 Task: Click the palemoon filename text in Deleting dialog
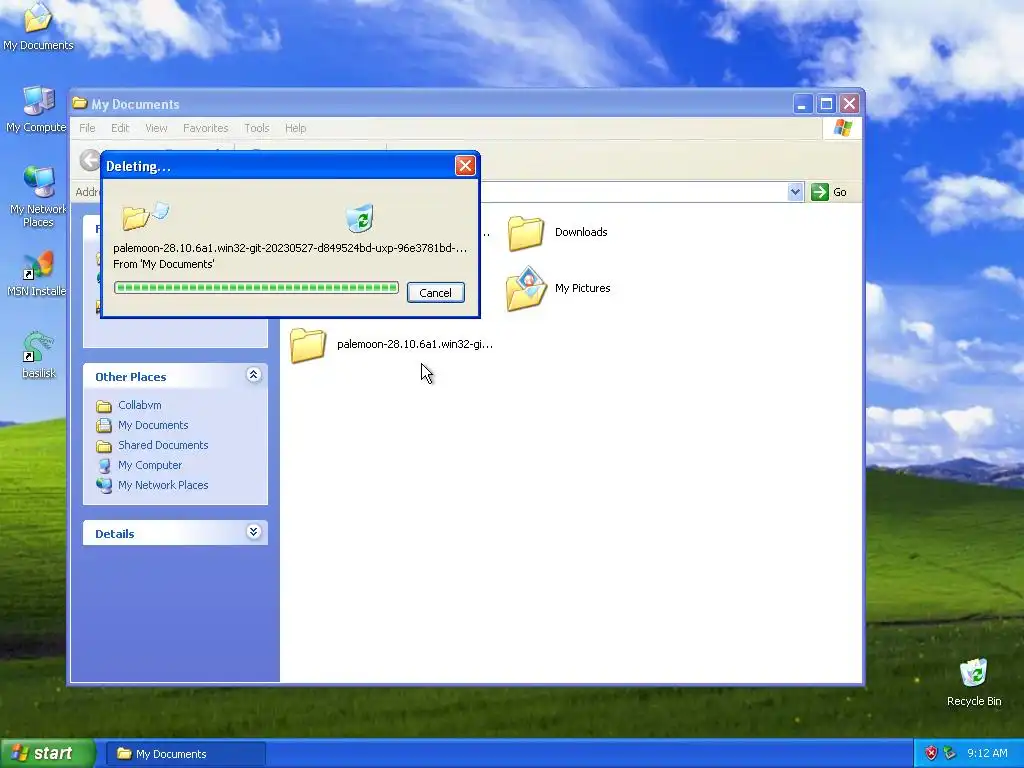pyautogui.click(x=290, y=248)
